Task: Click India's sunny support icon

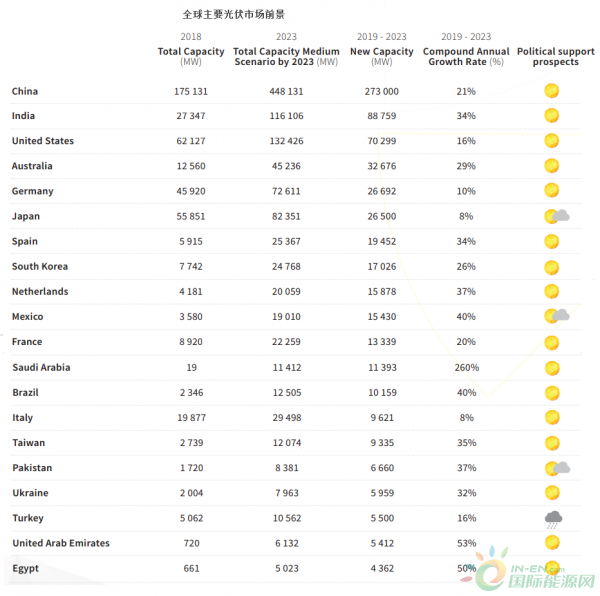Action: click(551, 116)
